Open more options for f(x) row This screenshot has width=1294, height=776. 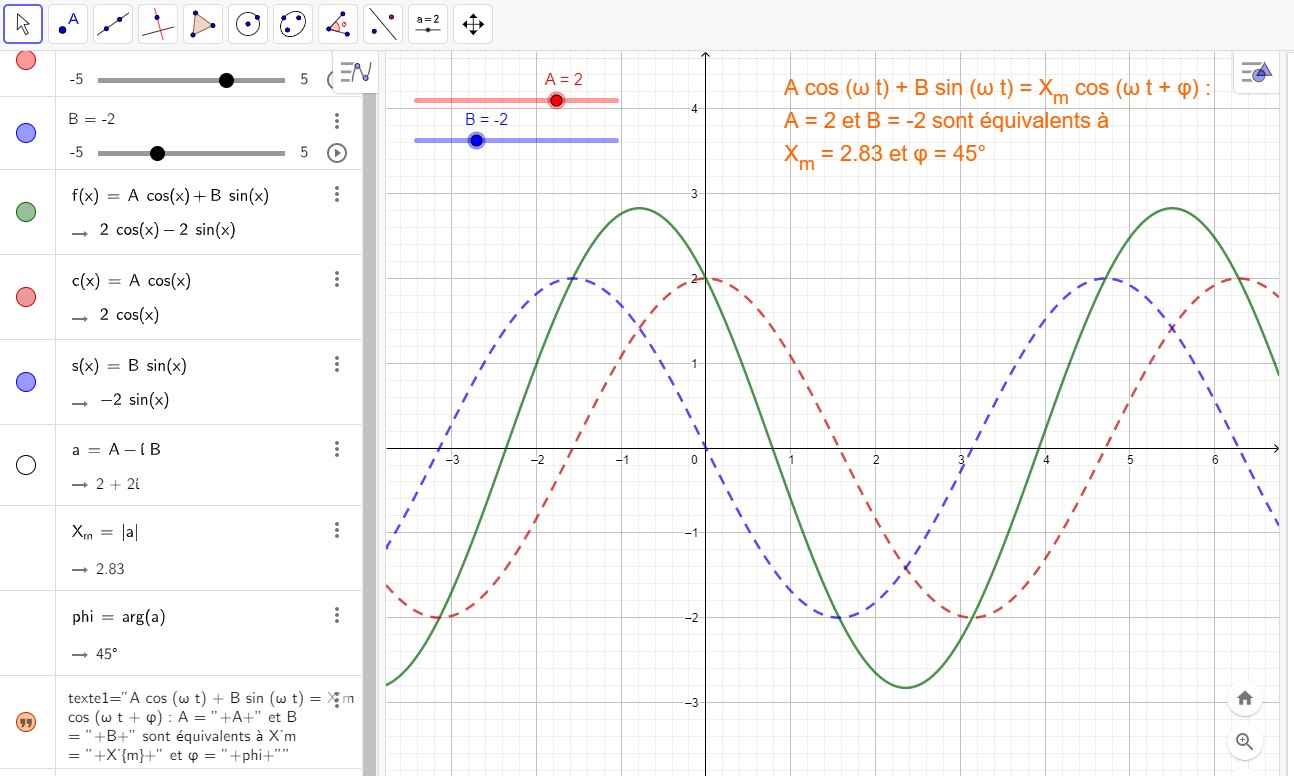[x=337, y=194]
